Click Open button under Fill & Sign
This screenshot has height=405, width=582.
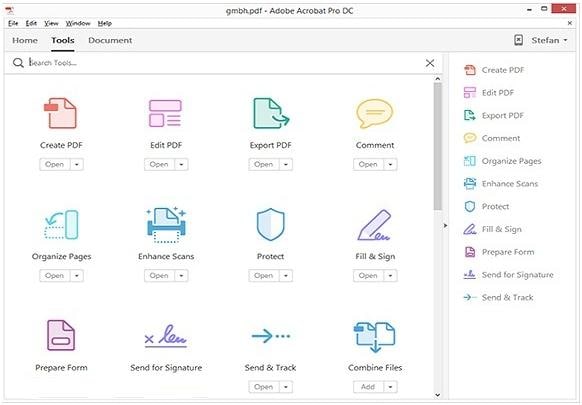[x=368, y=276]
